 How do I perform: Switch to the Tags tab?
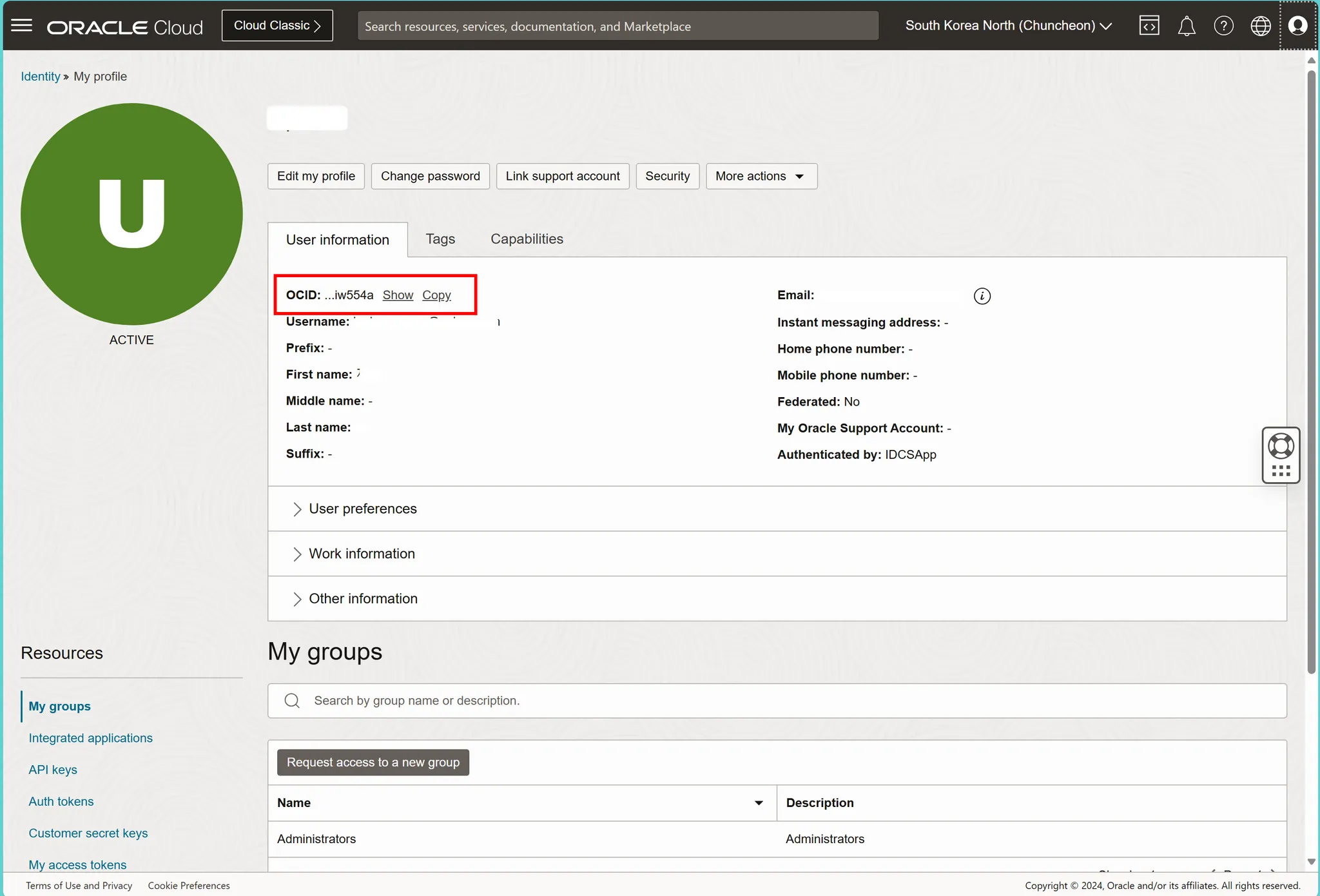(440, 239)
